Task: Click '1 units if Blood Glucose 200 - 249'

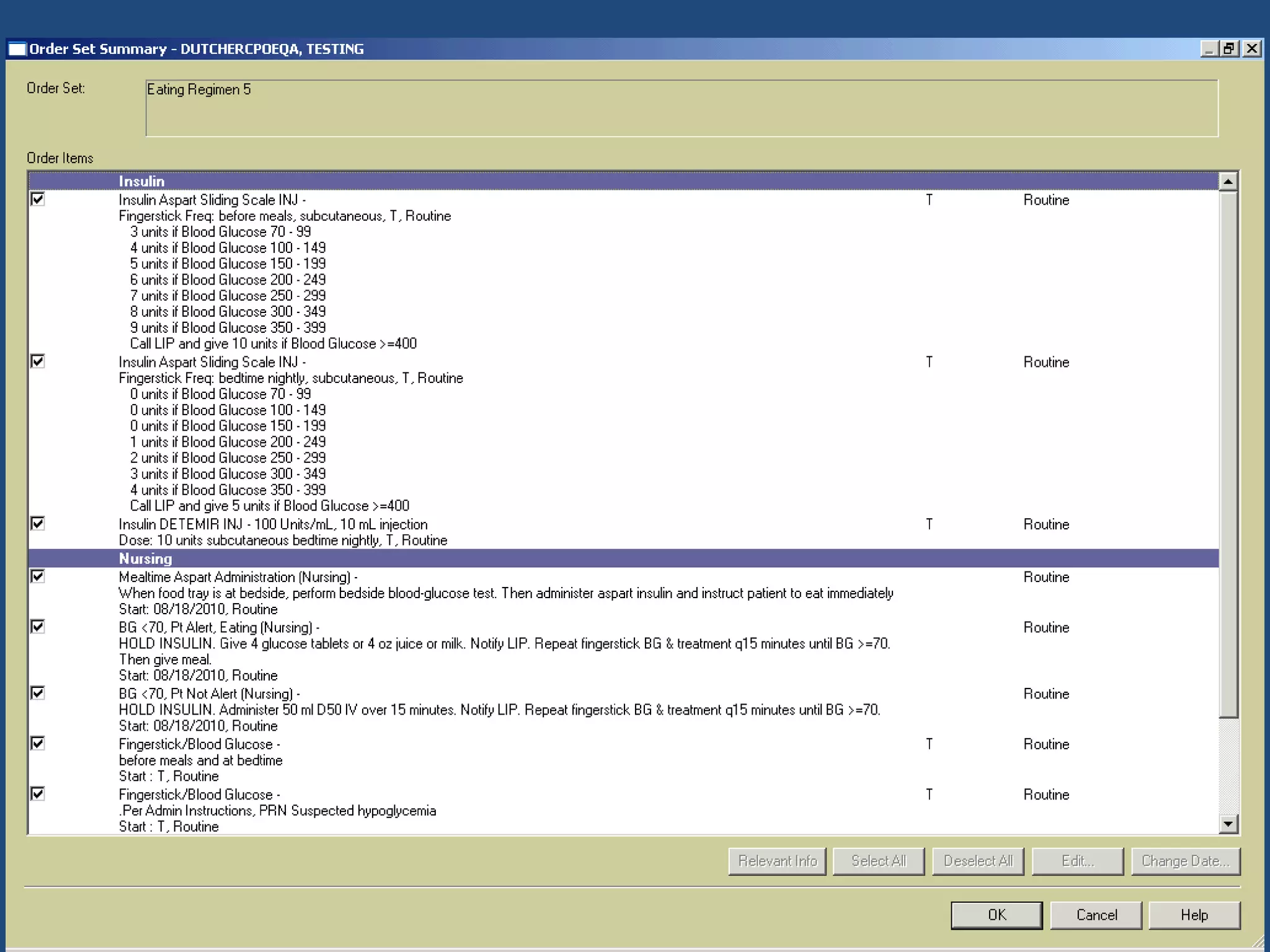Action: click(228, 442)
